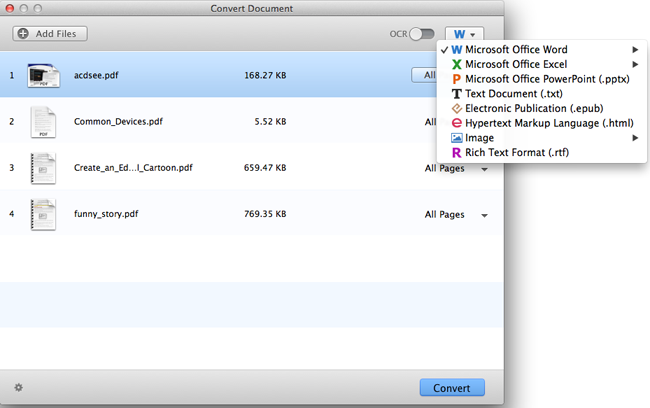650x408 pixels.
Task: Click the 659.47 KB size value
Action: pyautogui.click(x=265, y=168)
